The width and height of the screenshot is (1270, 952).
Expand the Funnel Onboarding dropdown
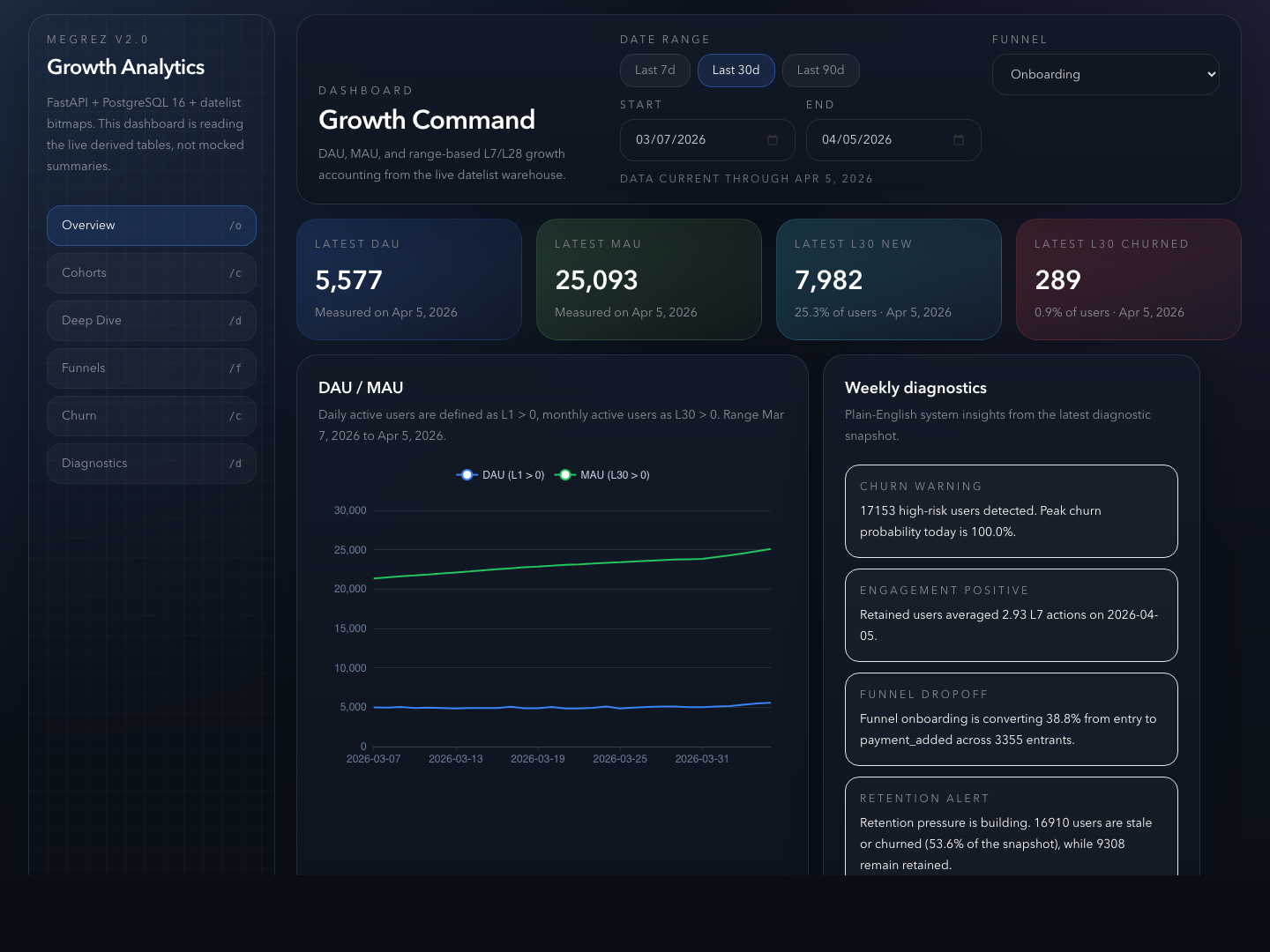(1105, 75)
